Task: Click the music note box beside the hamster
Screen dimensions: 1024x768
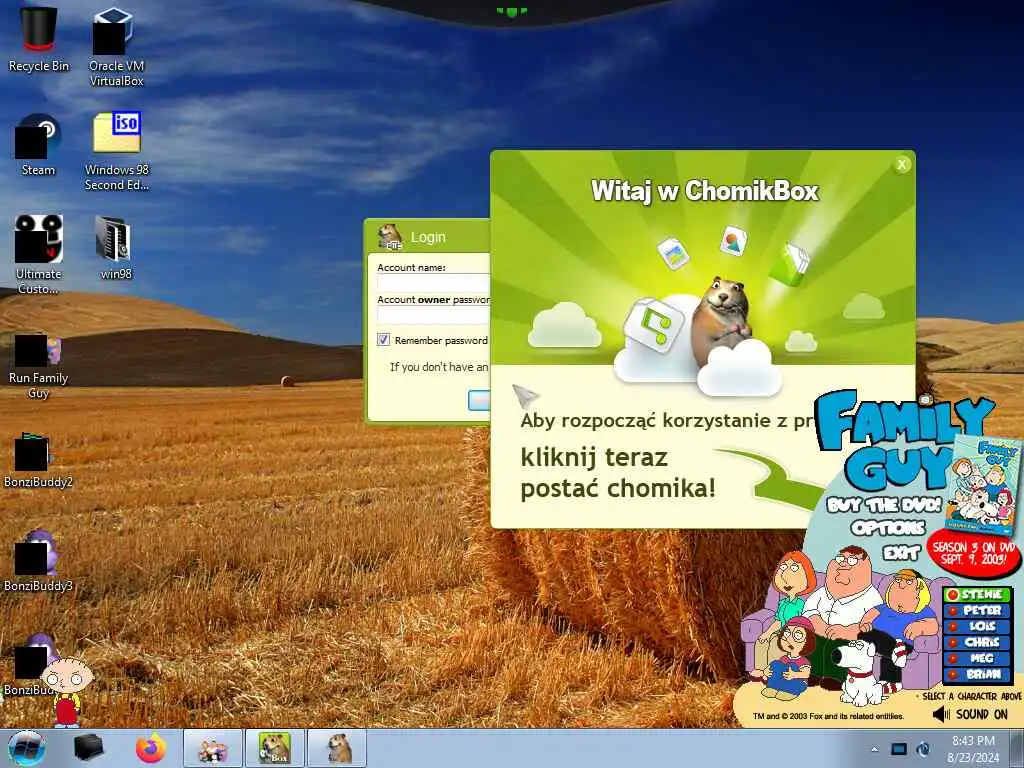Action: click(x=652, y=323)
